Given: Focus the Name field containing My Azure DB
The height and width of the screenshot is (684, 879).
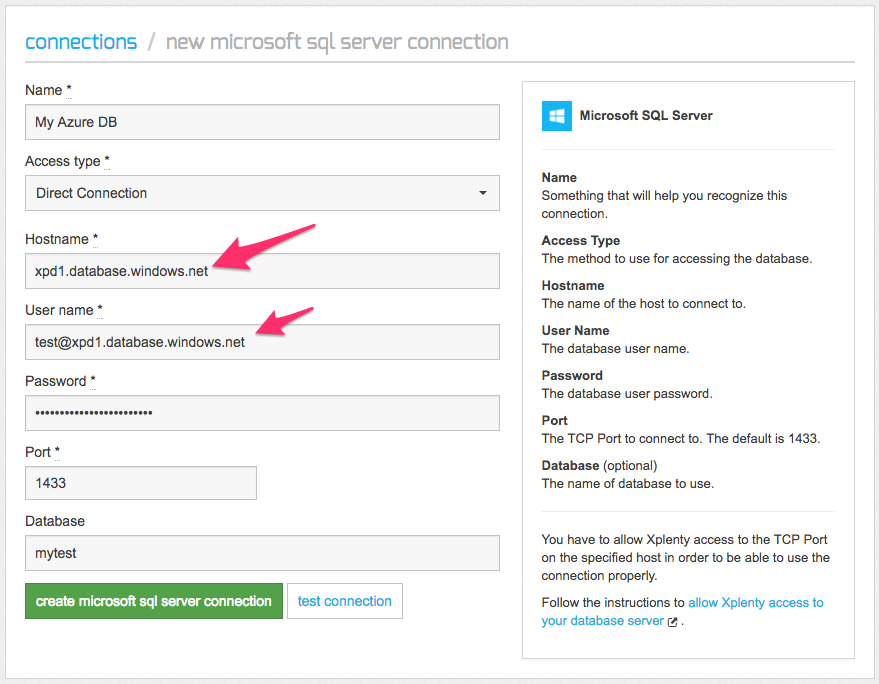Looking at the screenshot, I should [x=262, y=122].
